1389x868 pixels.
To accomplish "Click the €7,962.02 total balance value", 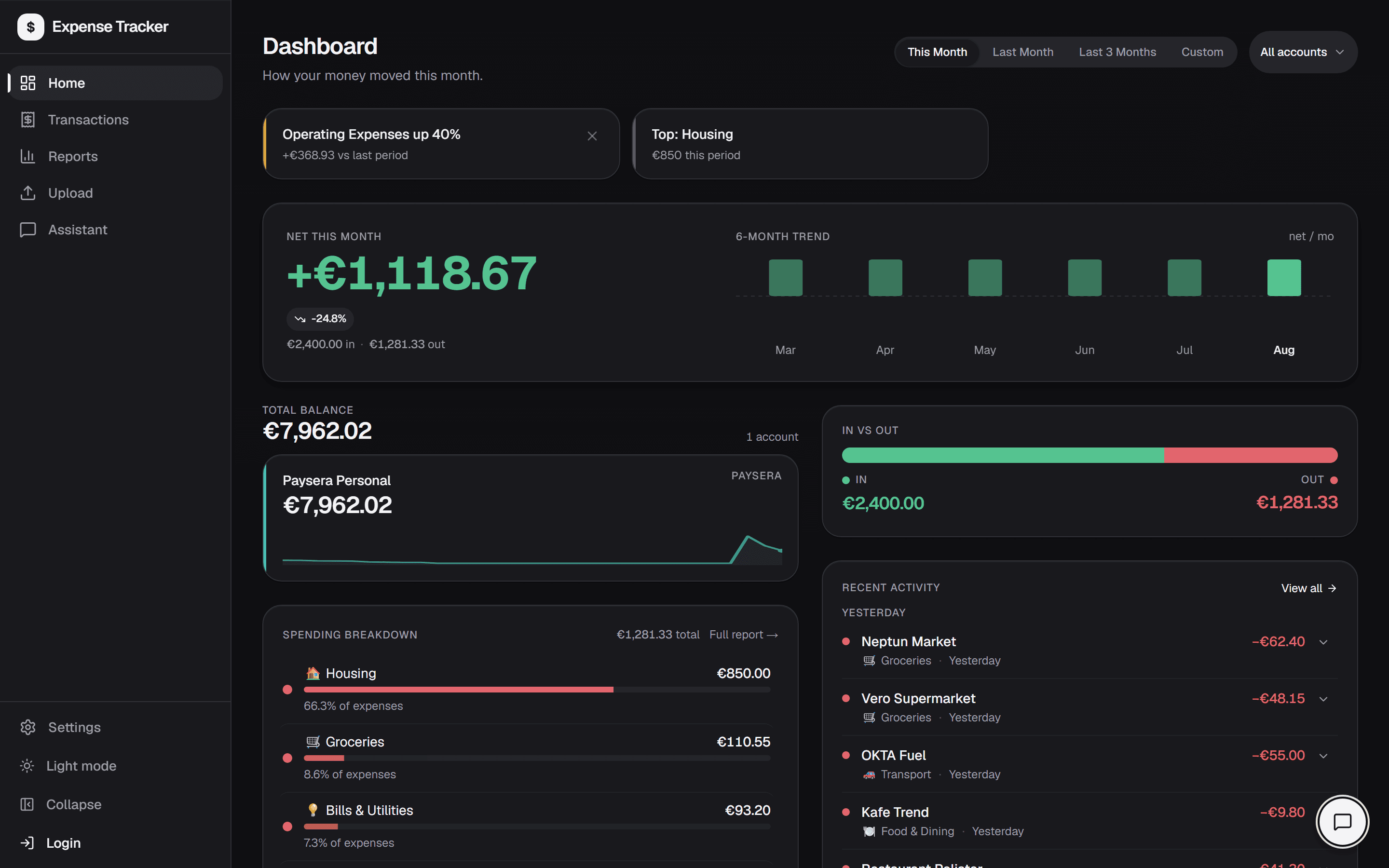I will click(x=317, y=431).
